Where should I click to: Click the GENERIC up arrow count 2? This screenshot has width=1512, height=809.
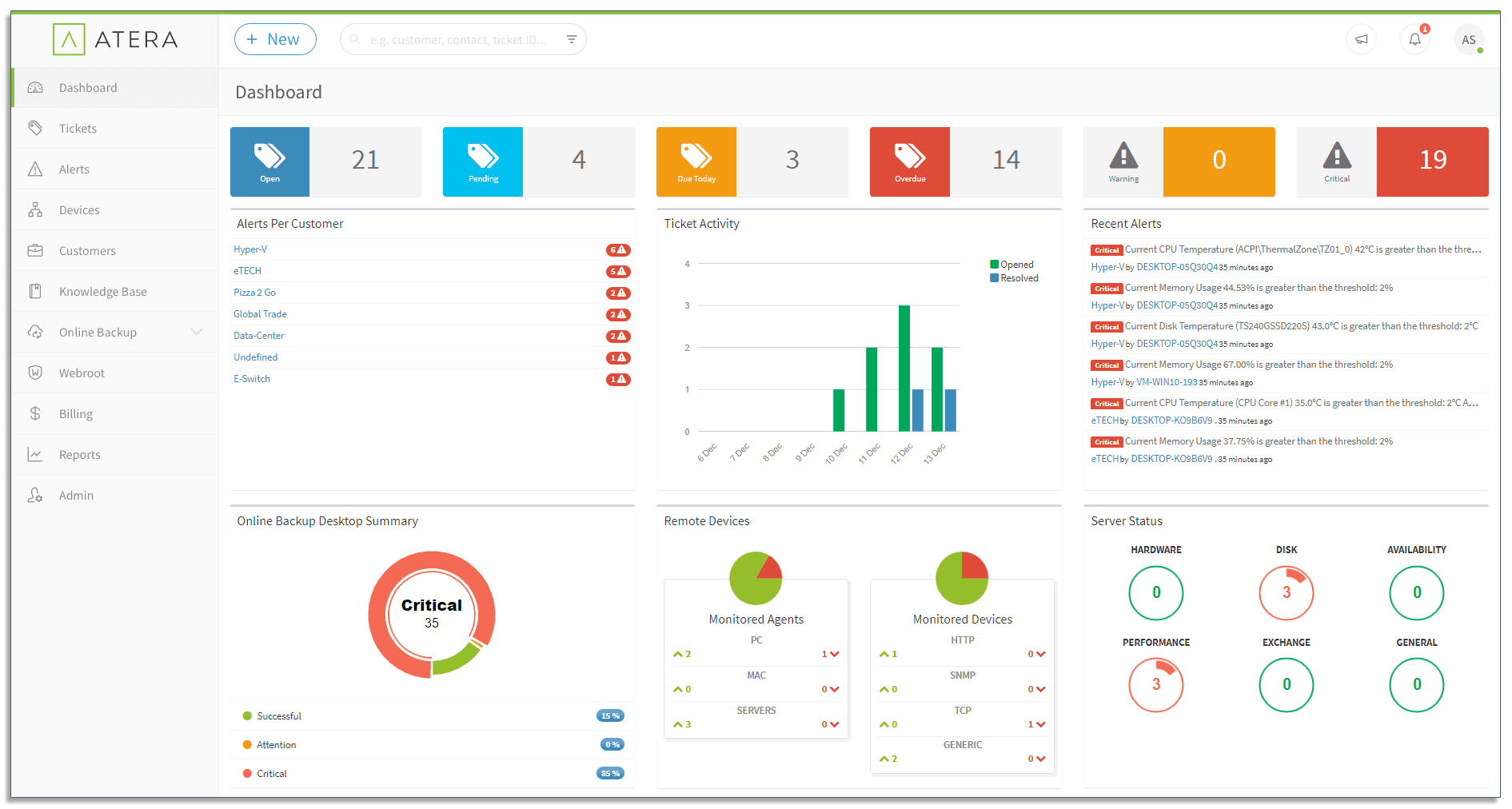point(888,759)
